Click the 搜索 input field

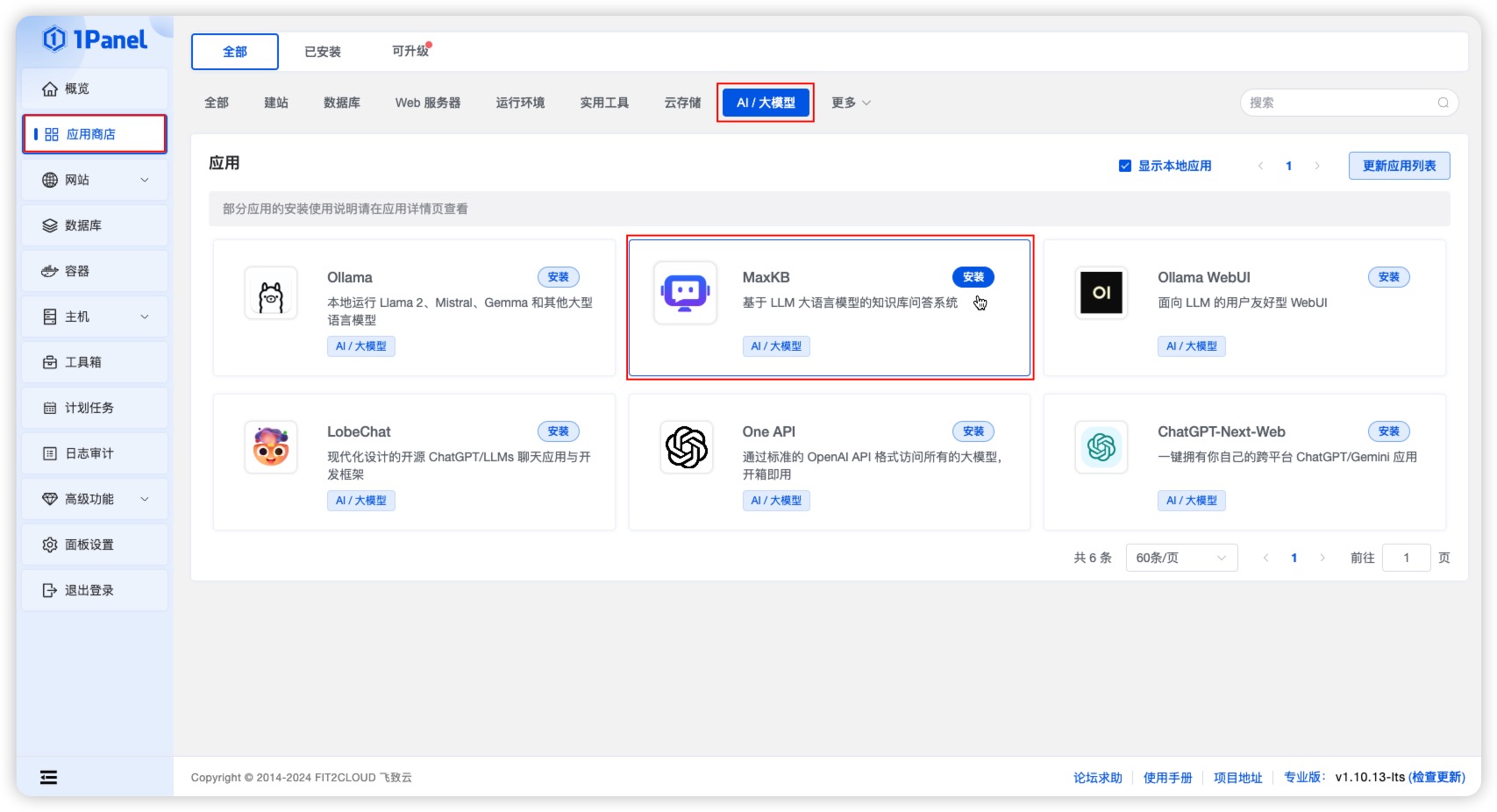(1339, 103)
